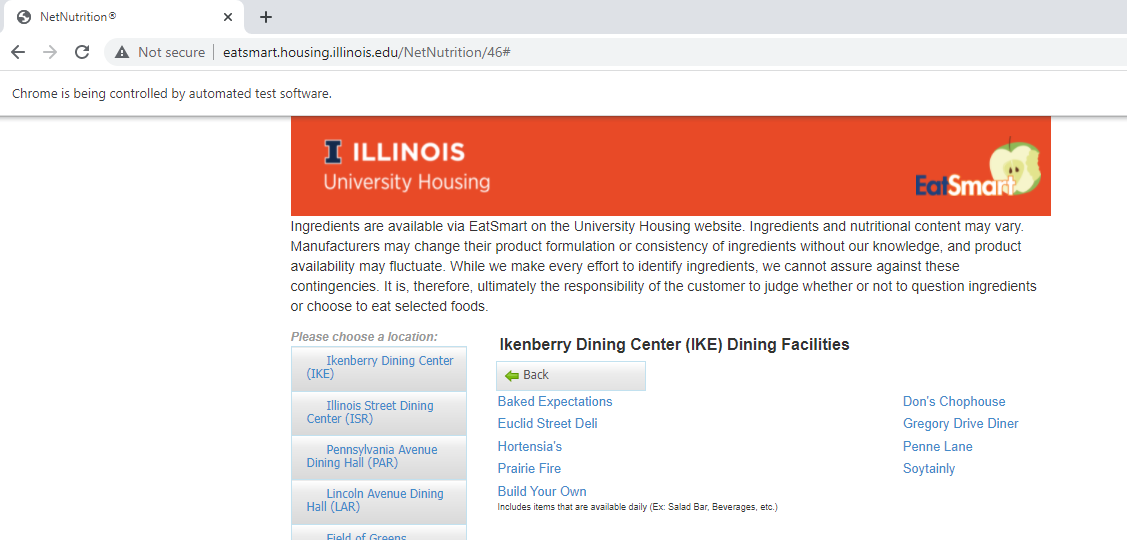
Task: Select the NetNutrition browser tab
Action: tap(122, 17)
